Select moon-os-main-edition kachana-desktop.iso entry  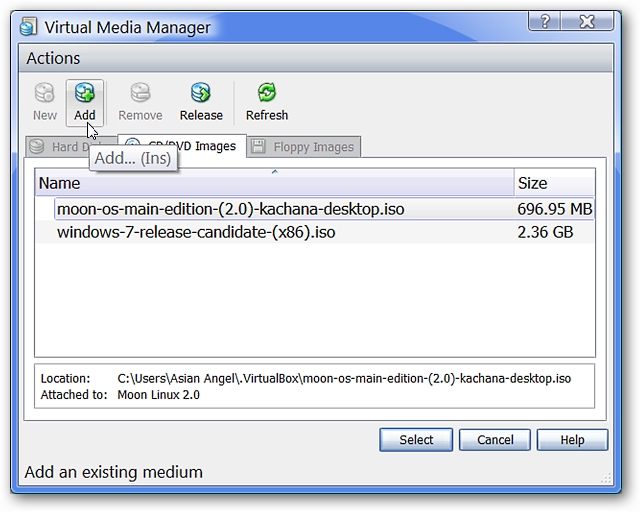[x=315, y=209]
